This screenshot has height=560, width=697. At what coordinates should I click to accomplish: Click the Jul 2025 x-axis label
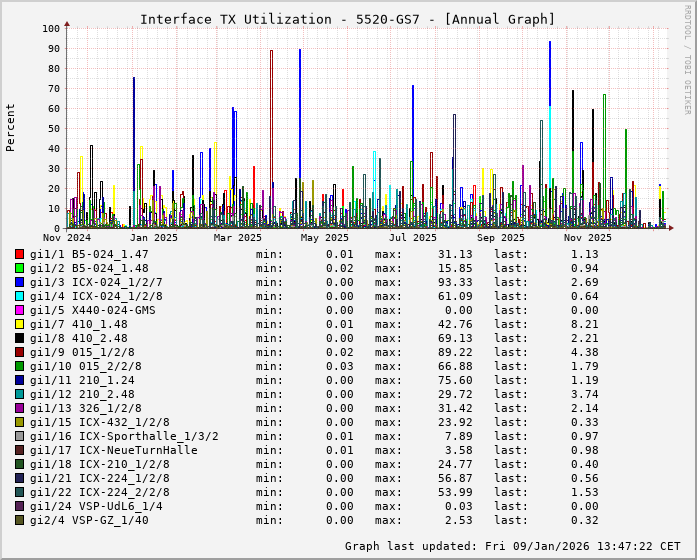[x=413, y=238]
